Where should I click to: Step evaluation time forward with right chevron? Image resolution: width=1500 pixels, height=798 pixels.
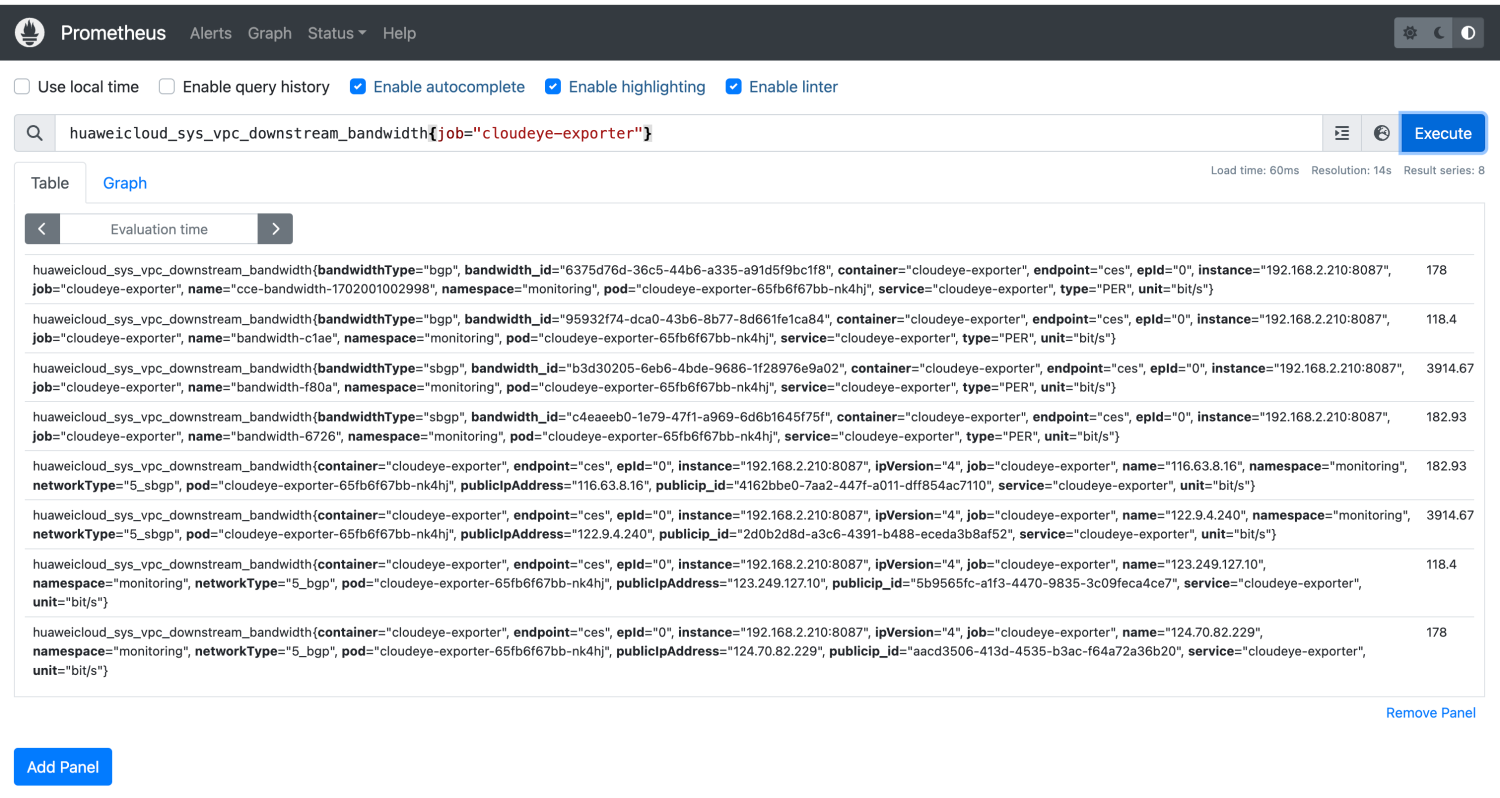[275, 229]
